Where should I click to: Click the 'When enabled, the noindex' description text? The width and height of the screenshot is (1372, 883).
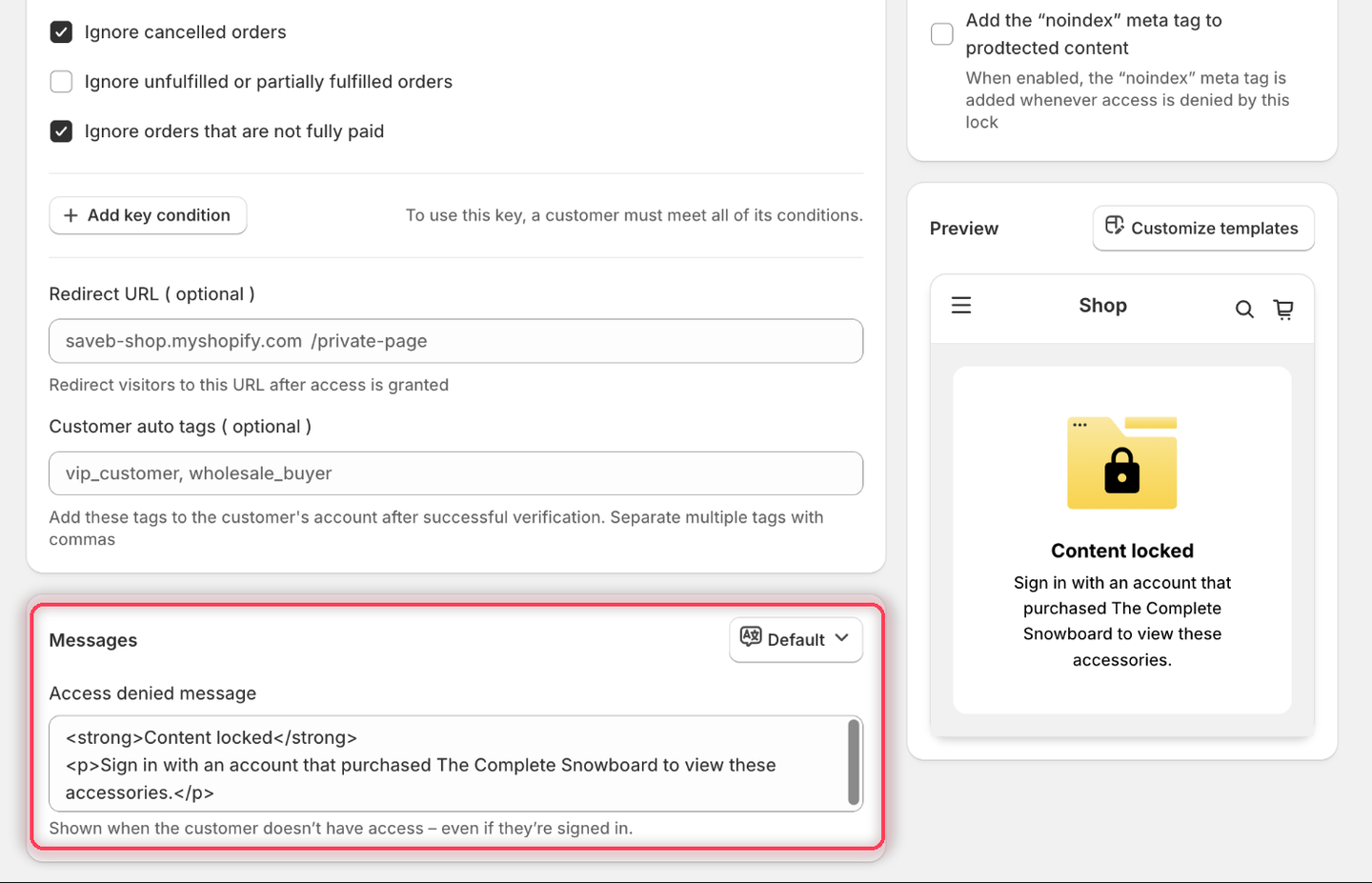click(x=1127, y=100)
